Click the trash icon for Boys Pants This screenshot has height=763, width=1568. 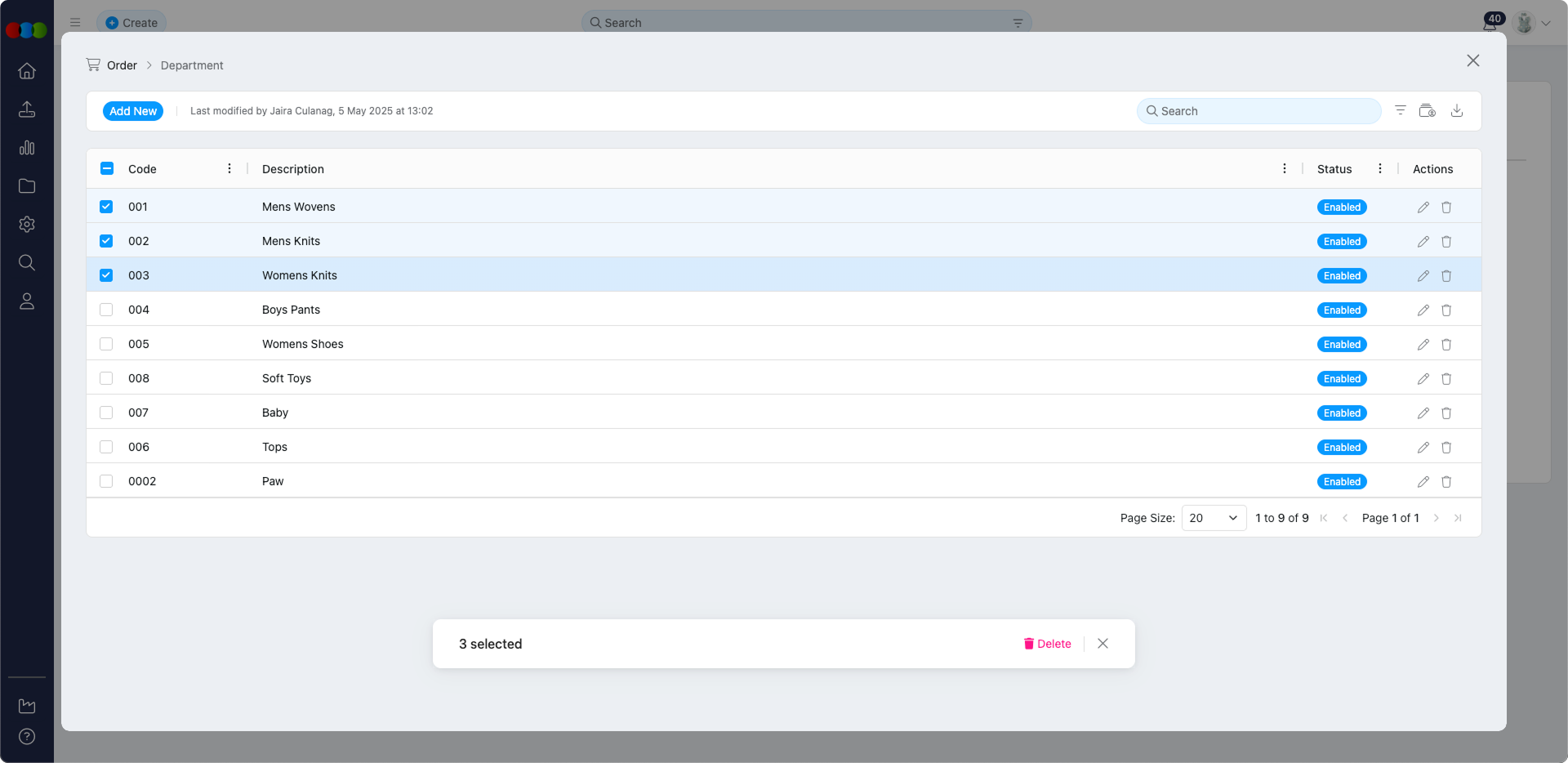click(1446, 310)
